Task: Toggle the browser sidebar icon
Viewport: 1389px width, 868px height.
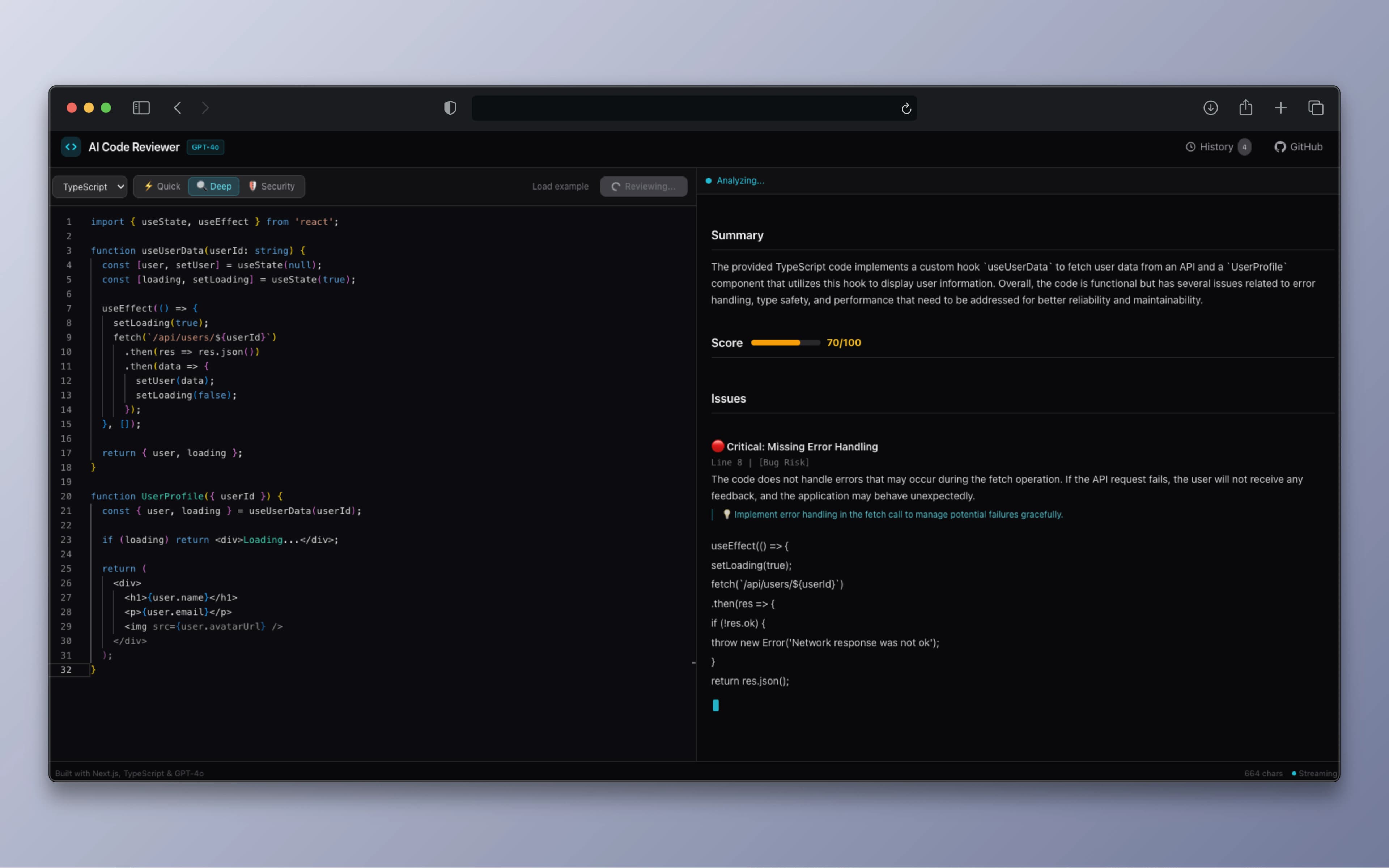Action: pyautogui.click(x=141, y=108)
